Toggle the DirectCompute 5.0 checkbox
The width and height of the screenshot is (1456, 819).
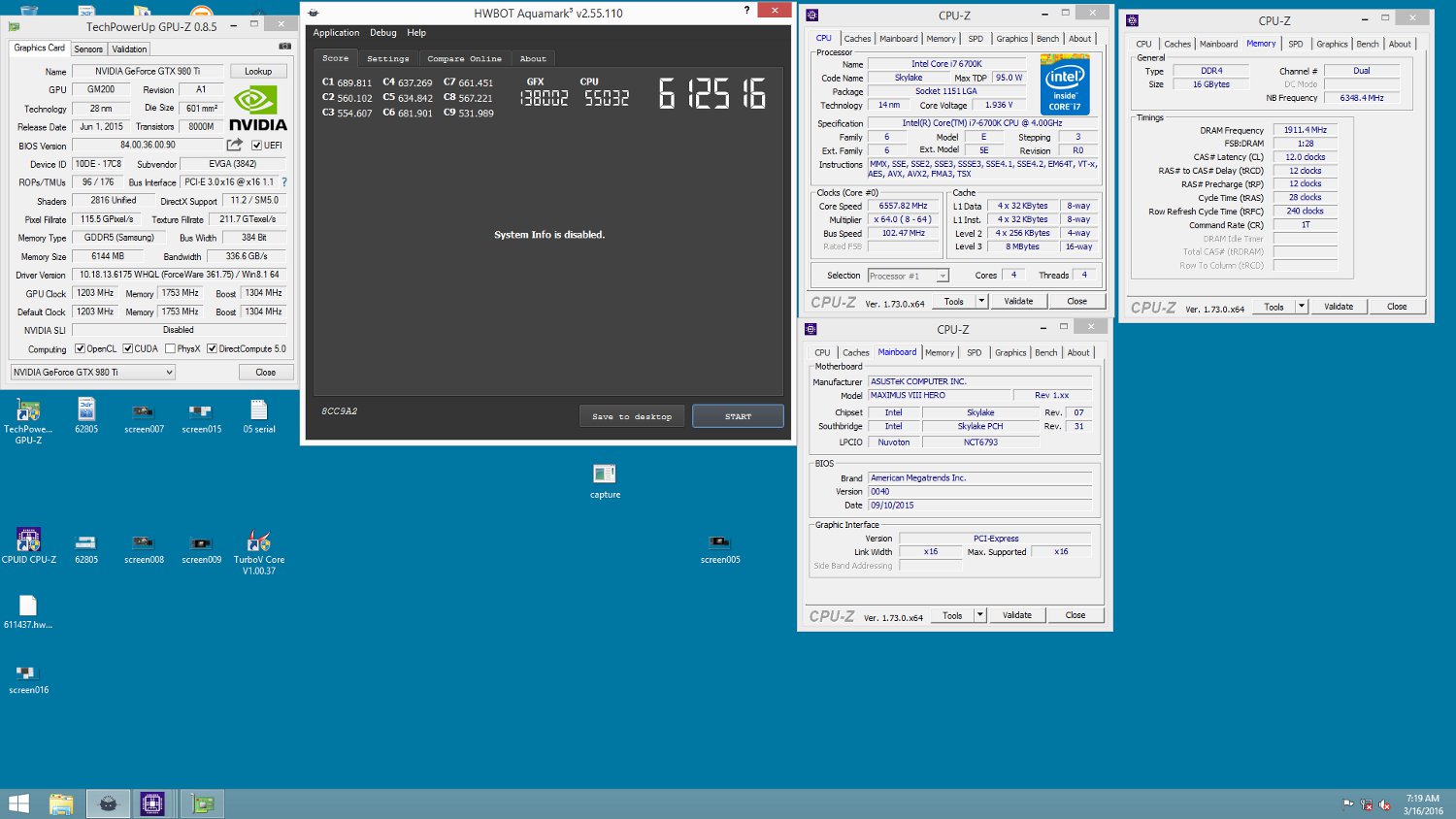(212, 348)
